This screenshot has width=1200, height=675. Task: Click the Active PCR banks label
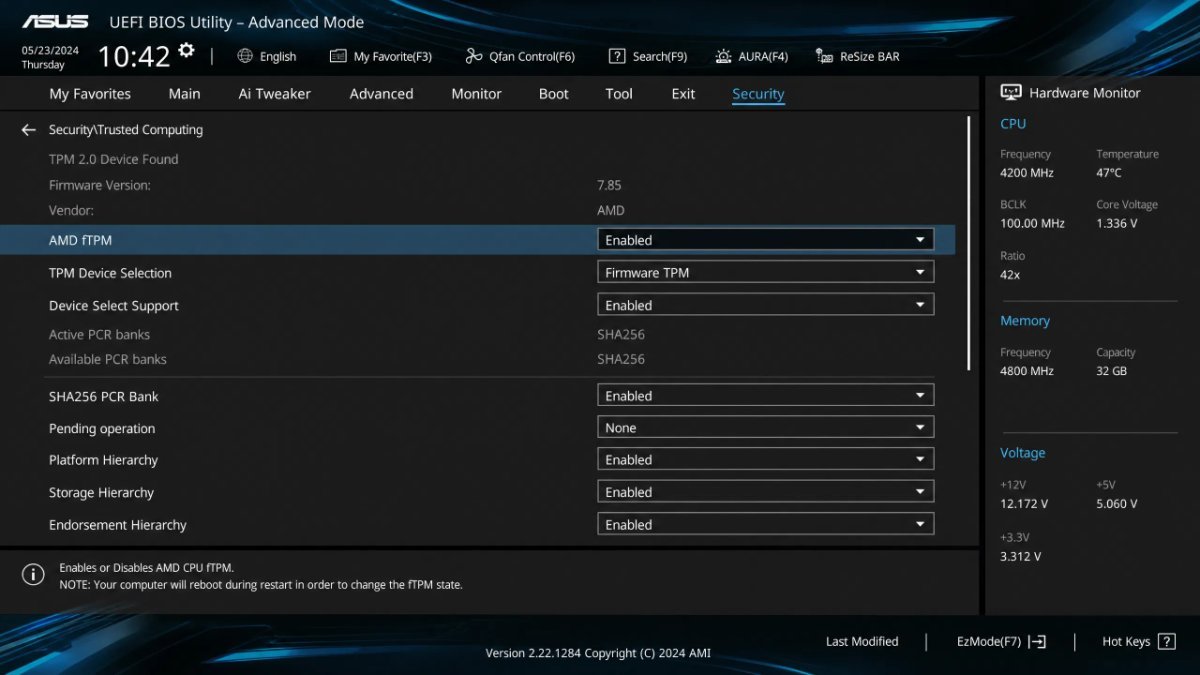coord(99,335)
